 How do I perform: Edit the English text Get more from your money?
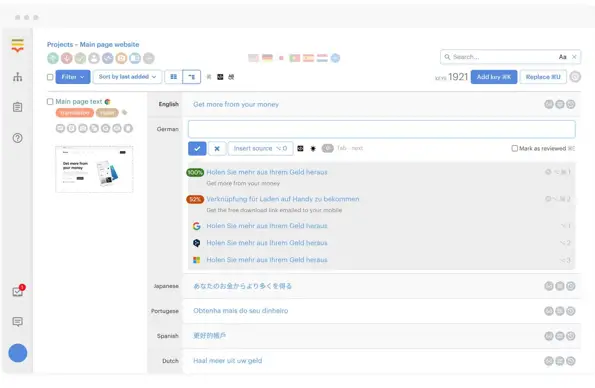pyautogui.click(x=236, y=104)
